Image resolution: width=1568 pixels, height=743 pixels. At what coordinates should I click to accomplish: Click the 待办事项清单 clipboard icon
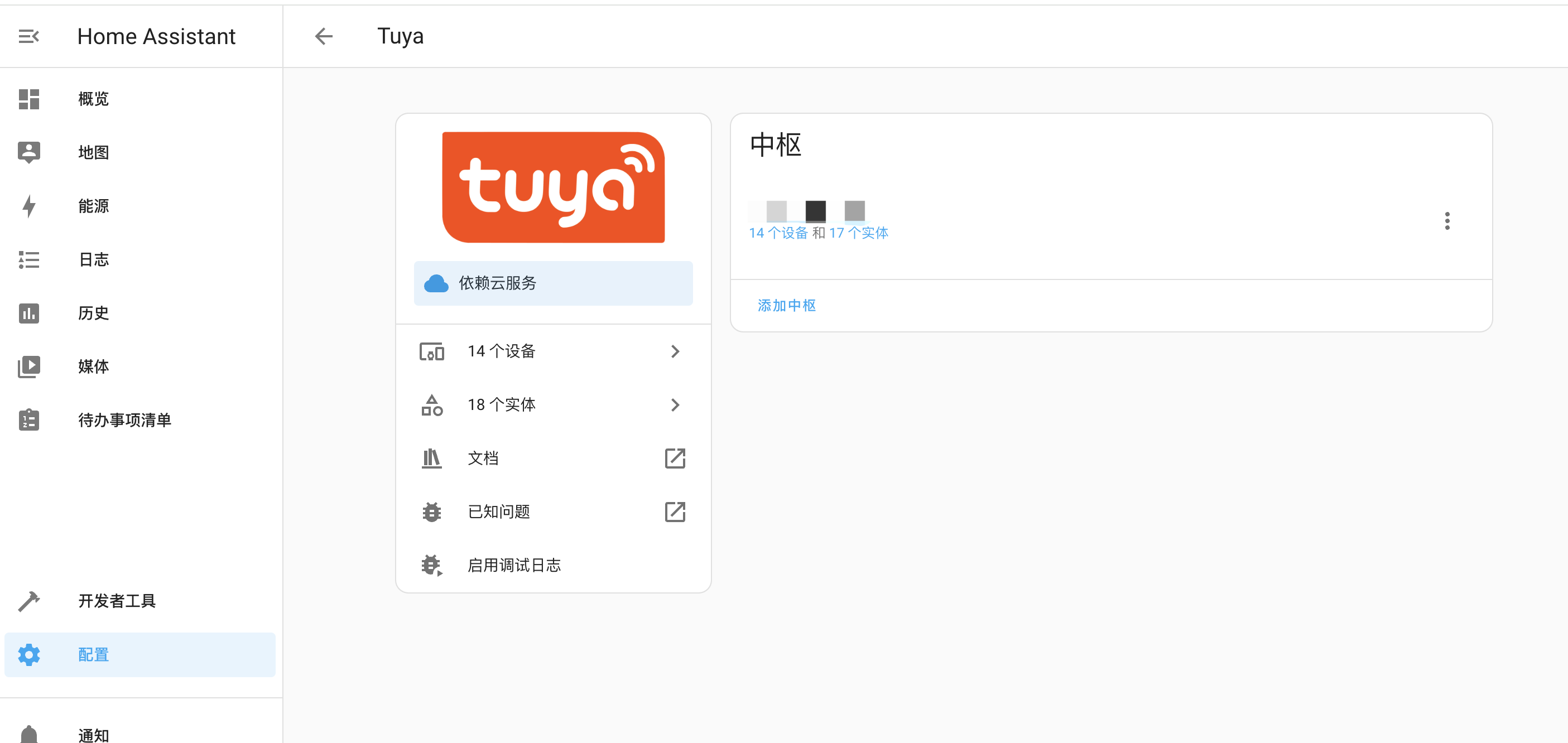point(28,420)
